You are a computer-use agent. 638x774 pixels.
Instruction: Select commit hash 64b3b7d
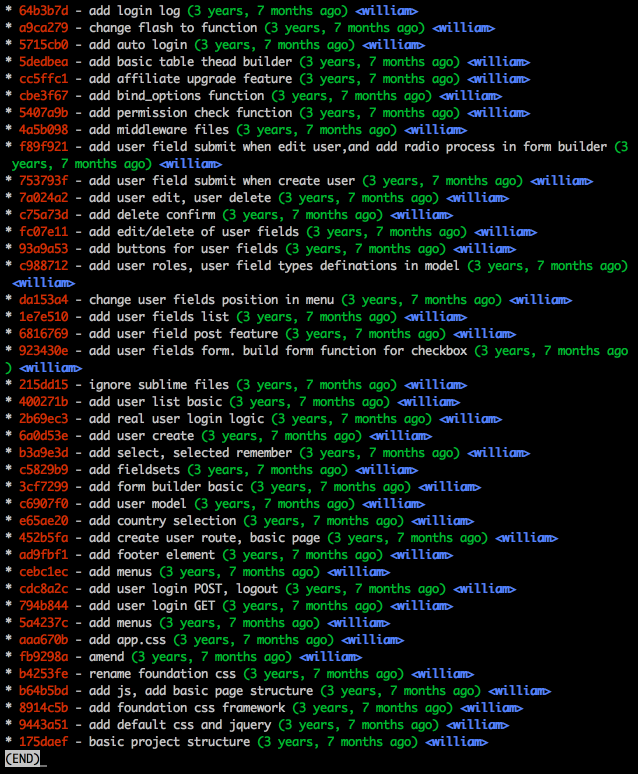coord(43,10)
